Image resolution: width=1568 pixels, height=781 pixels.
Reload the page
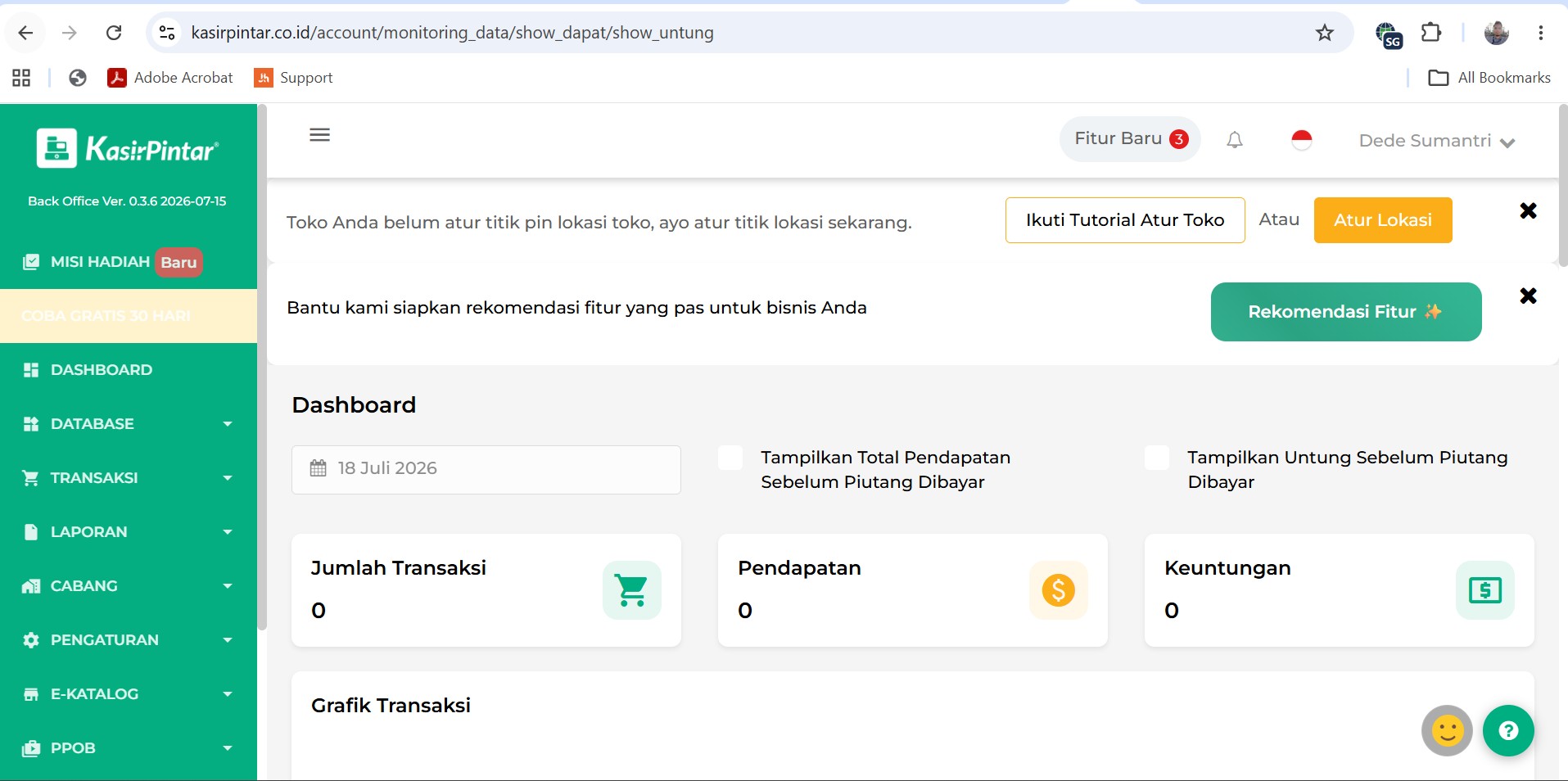coord(114,33)
